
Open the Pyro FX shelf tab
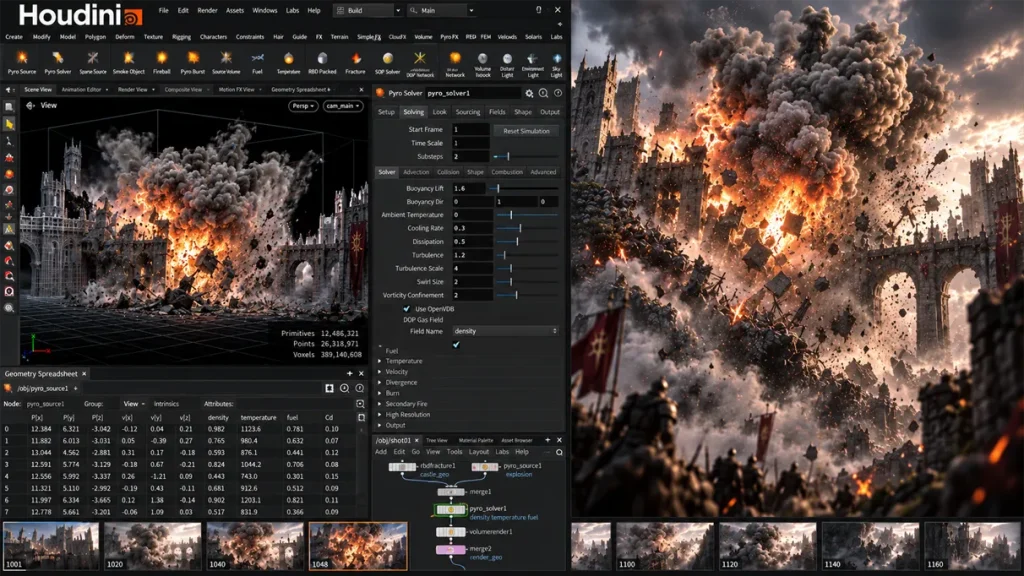tap(449, 37)
